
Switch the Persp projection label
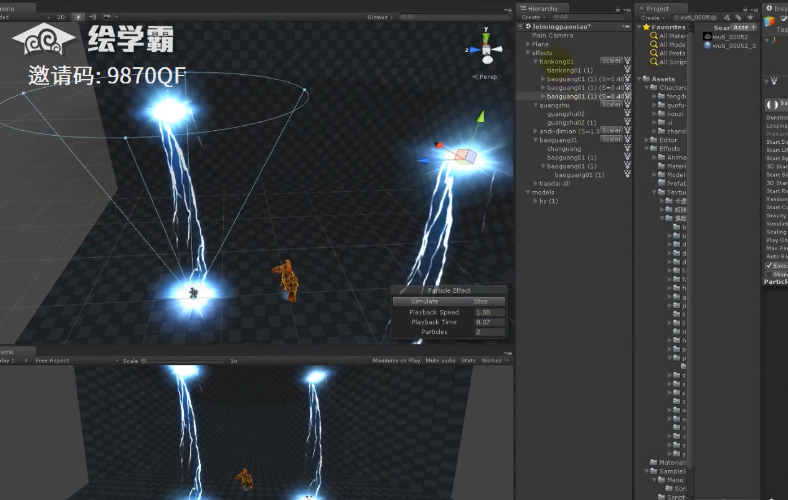click(485, 77)
